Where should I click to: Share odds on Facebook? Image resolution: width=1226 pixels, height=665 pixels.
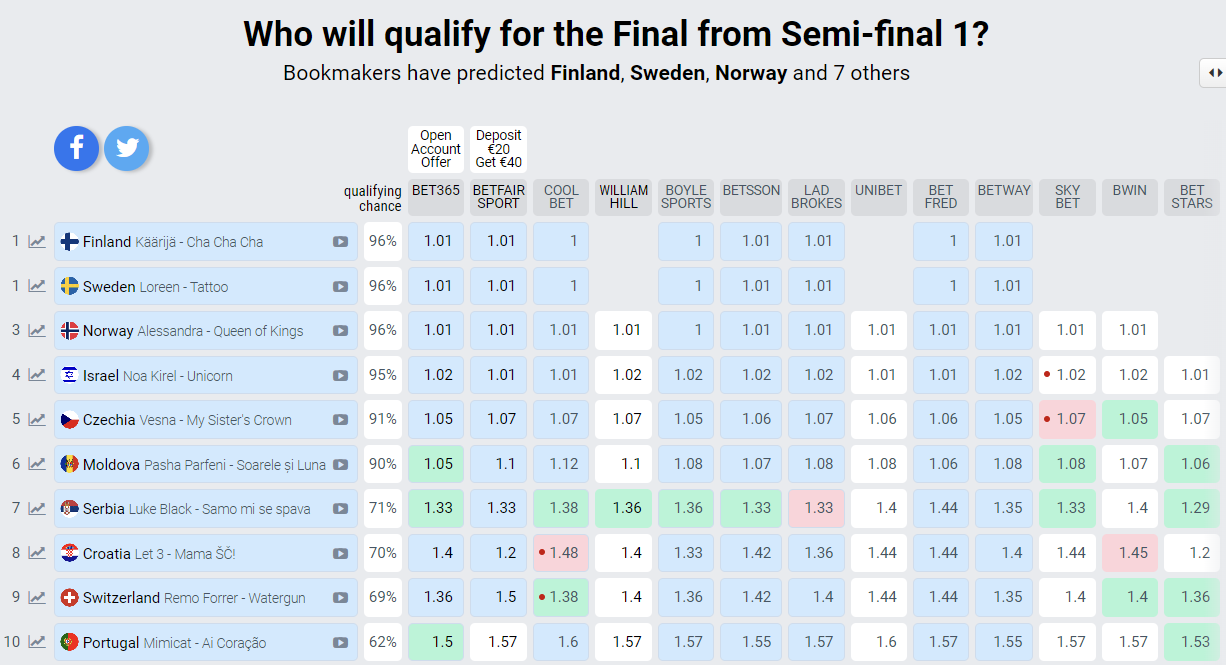(77, 149)
